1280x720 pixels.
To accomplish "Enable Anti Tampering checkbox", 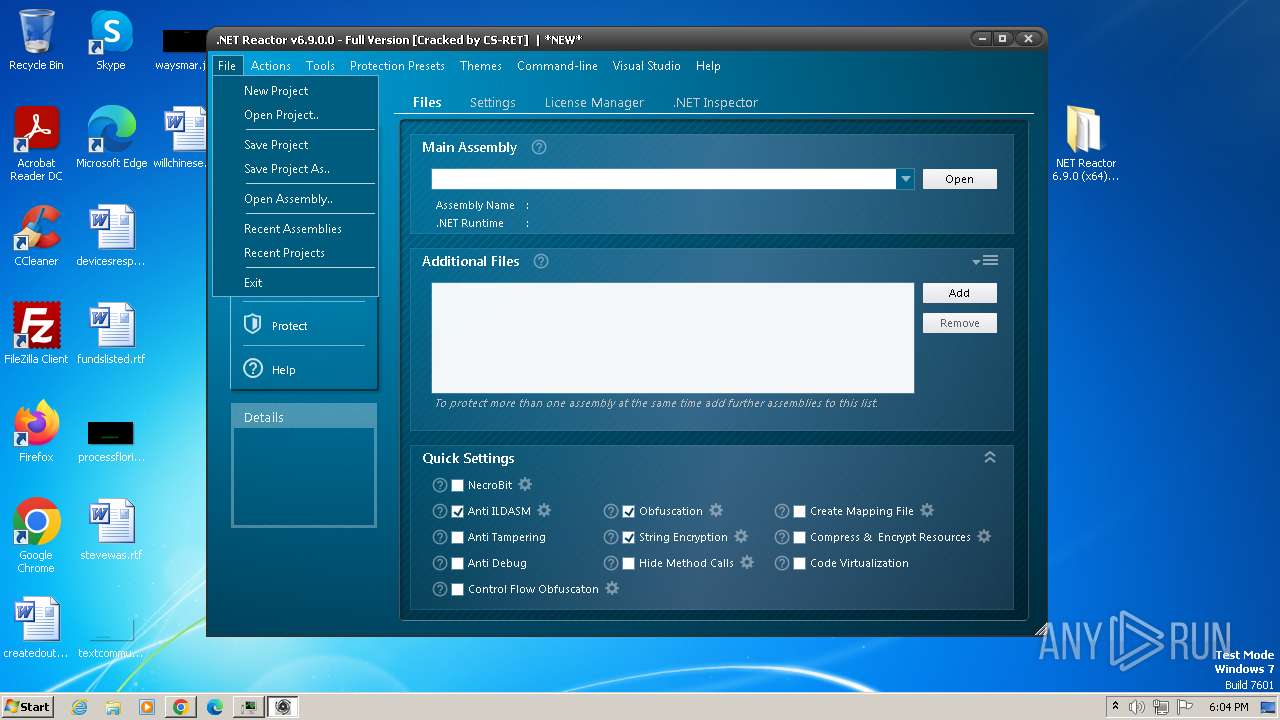I will (457, 537).
